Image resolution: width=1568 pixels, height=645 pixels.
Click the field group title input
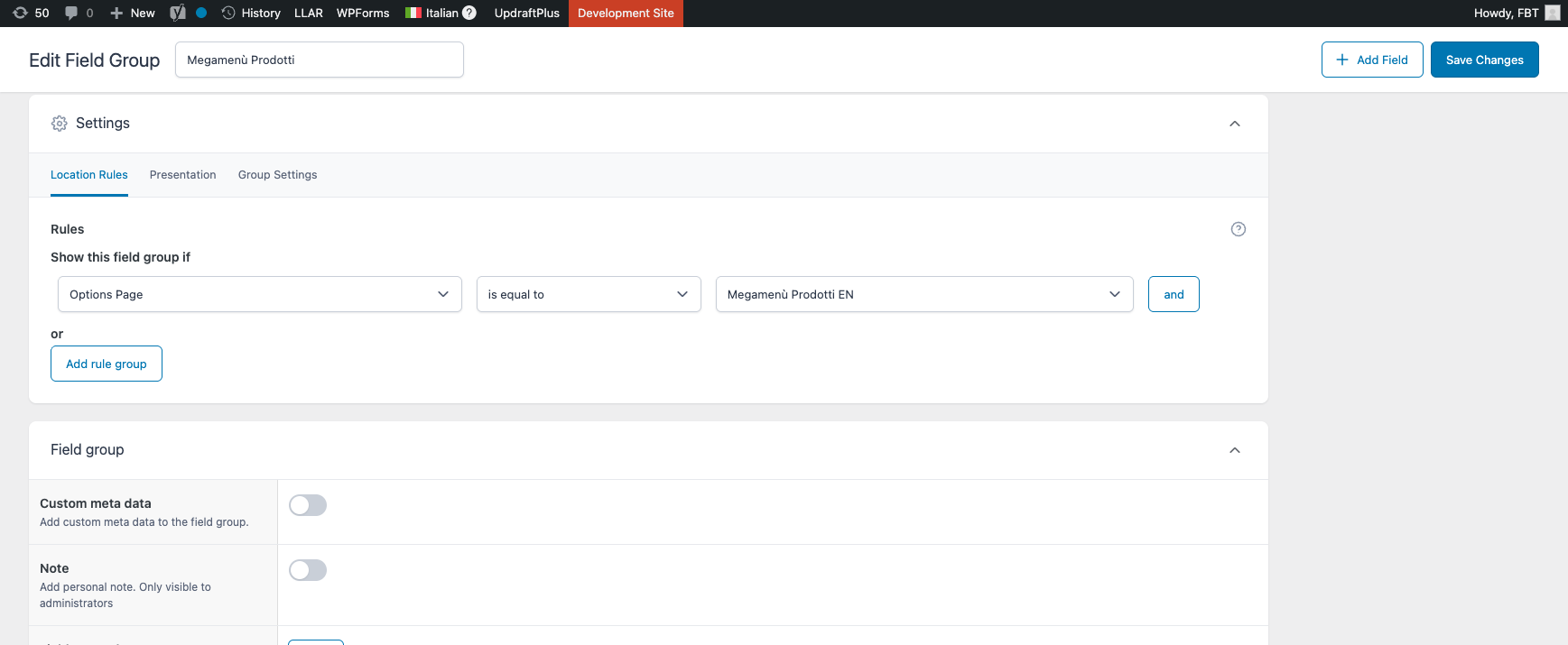click(319, 60)
